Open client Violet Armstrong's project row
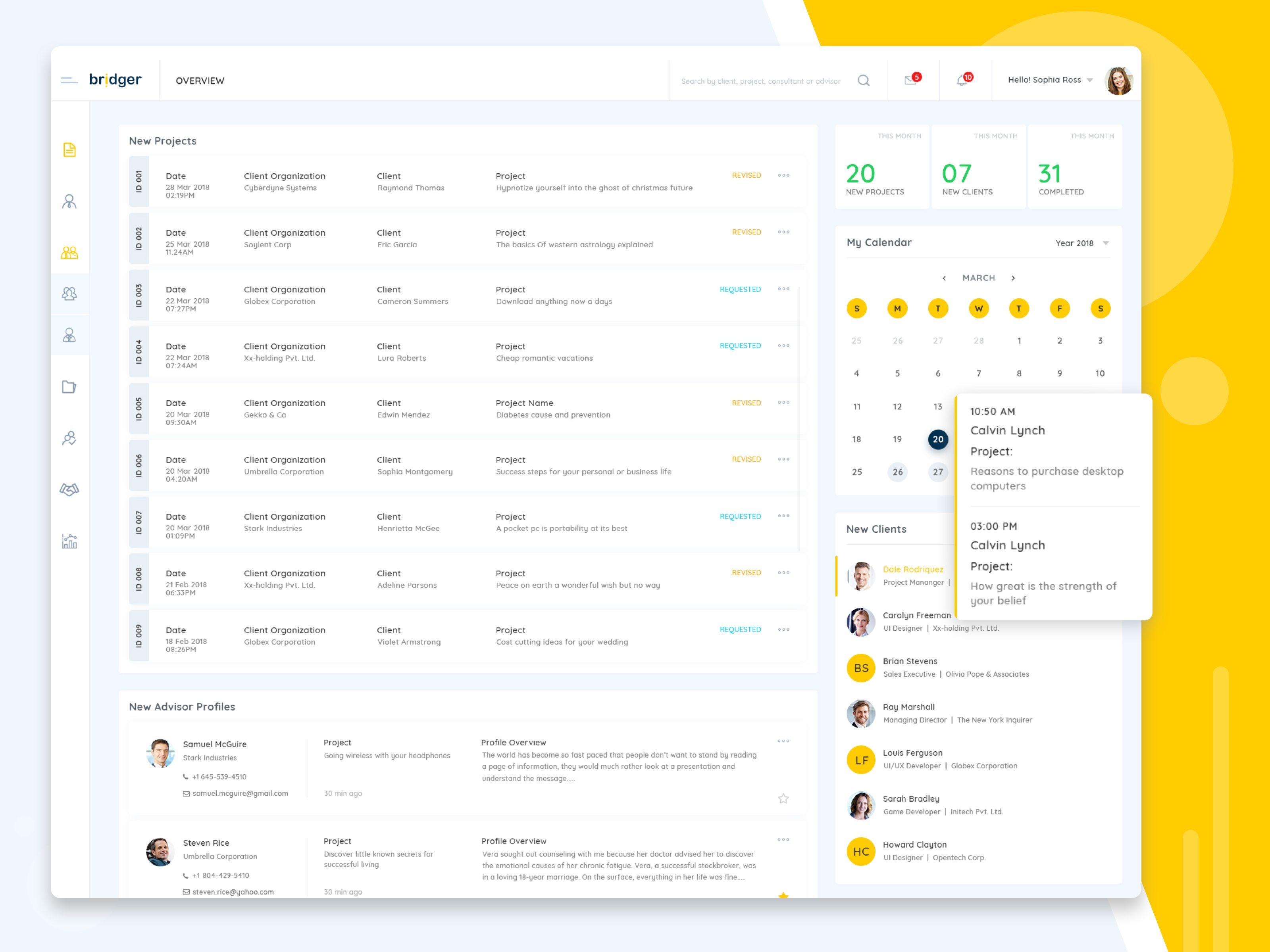 468,636
